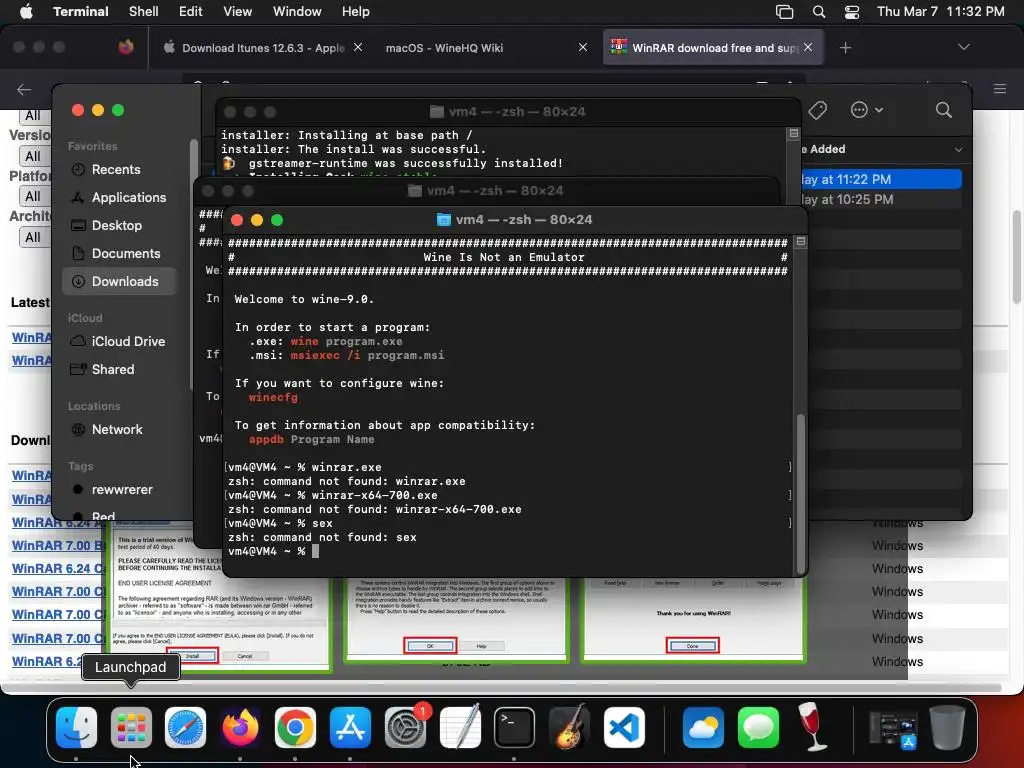Close the Download iTunes 12.6.3 tab
This screenshot has height=768, width=1024.
pyautogui.click(x=358, y=47)
